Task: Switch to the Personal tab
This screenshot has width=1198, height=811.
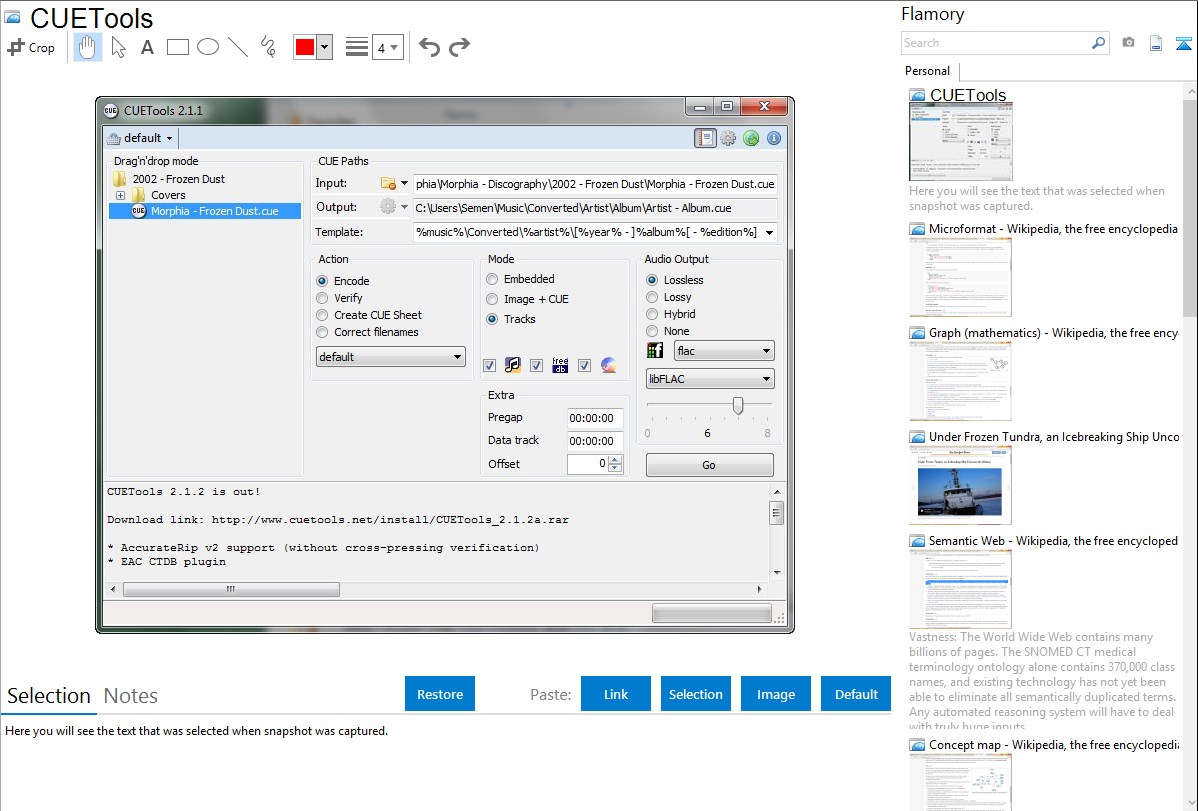Action: click(x=928, y=71)
